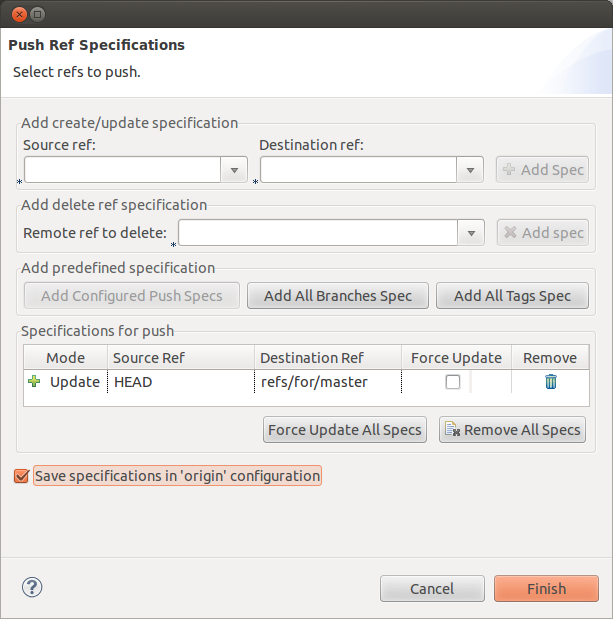613x619 pixels.
Task: Click the Finish button
Action: pos(546,589)
